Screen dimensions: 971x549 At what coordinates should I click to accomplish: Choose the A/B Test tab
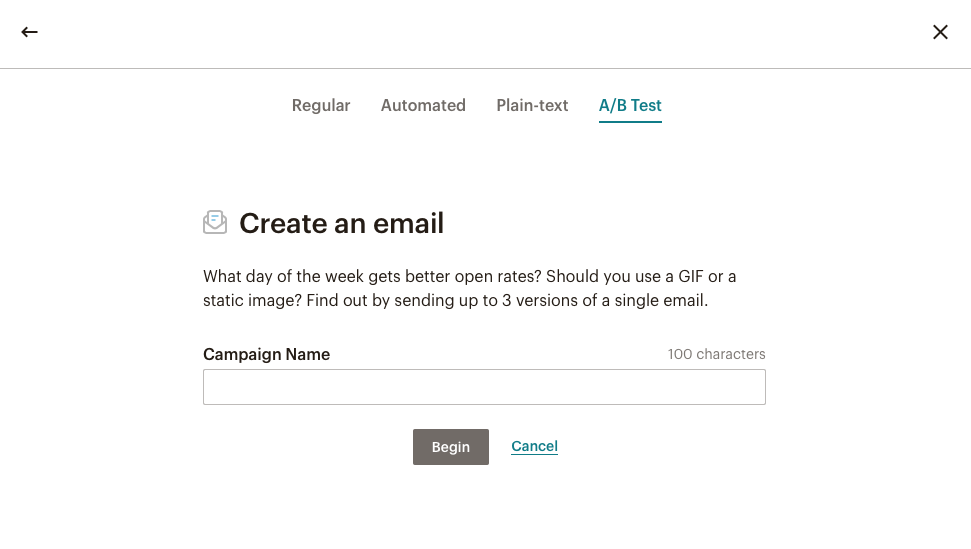(x=630, y=105)
